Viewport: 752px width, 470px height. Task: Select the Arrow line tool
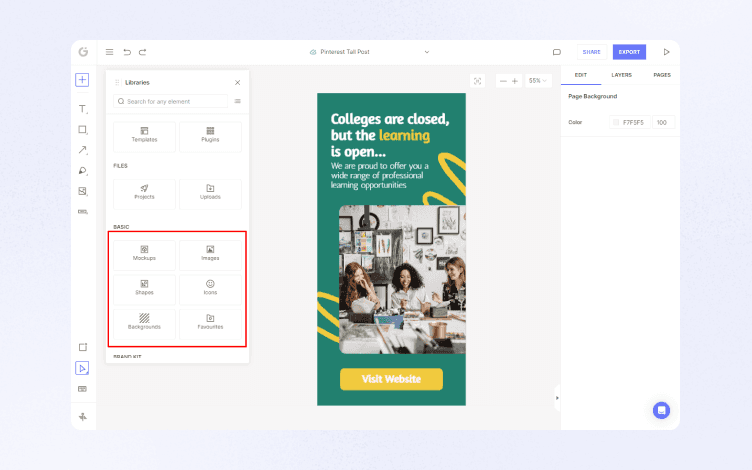click(x=82, y=150)
